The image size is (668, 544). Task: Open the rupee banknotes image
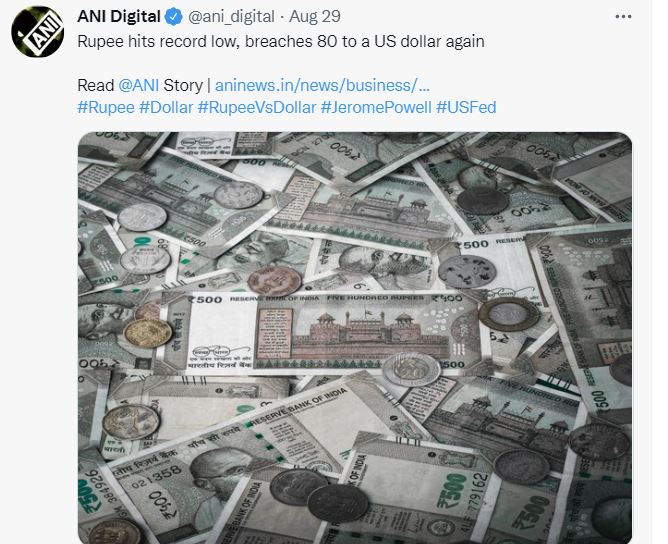click(355, 337)
